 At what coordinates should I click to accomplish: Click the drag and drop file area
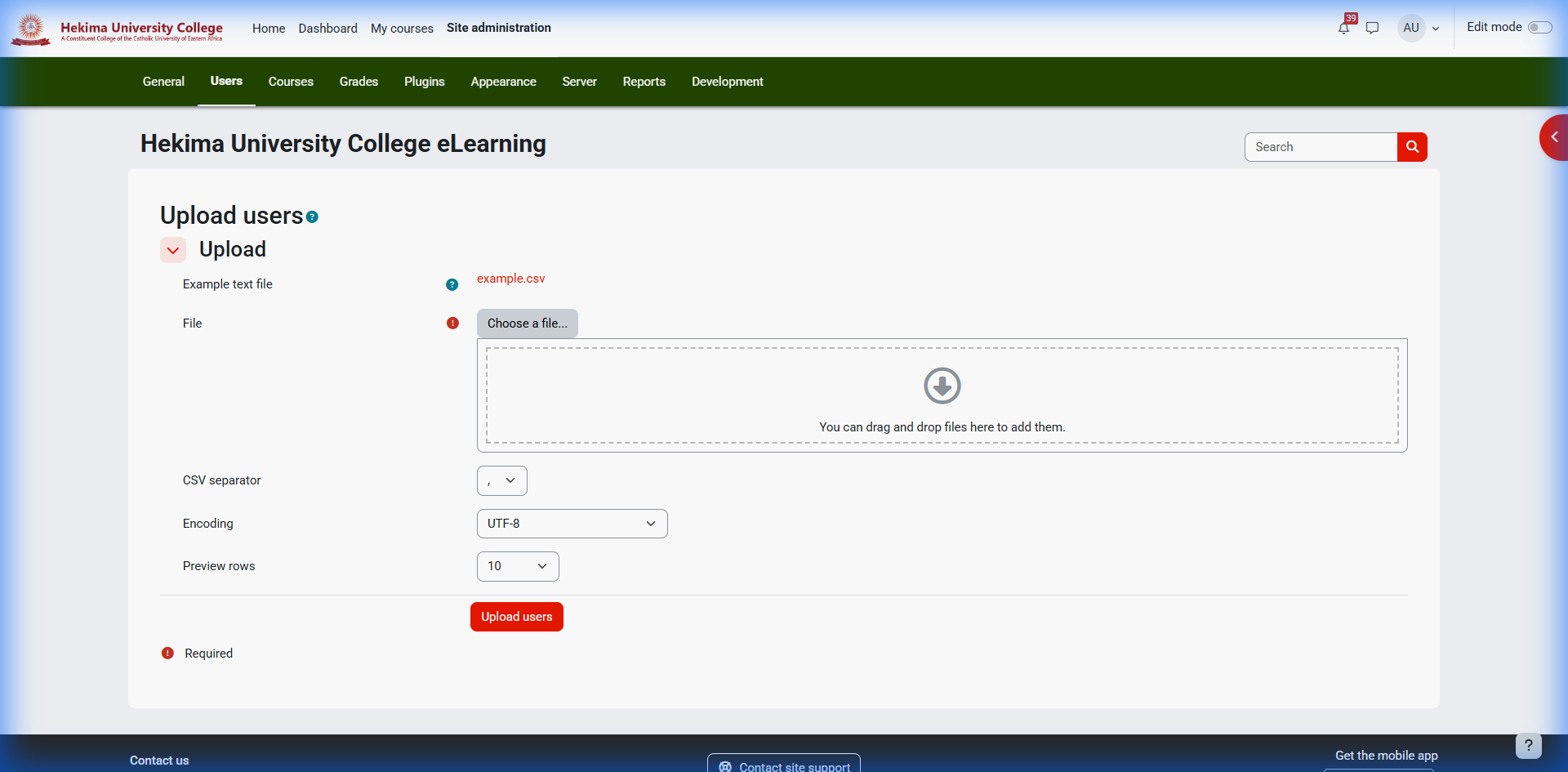tap(942, 395)
